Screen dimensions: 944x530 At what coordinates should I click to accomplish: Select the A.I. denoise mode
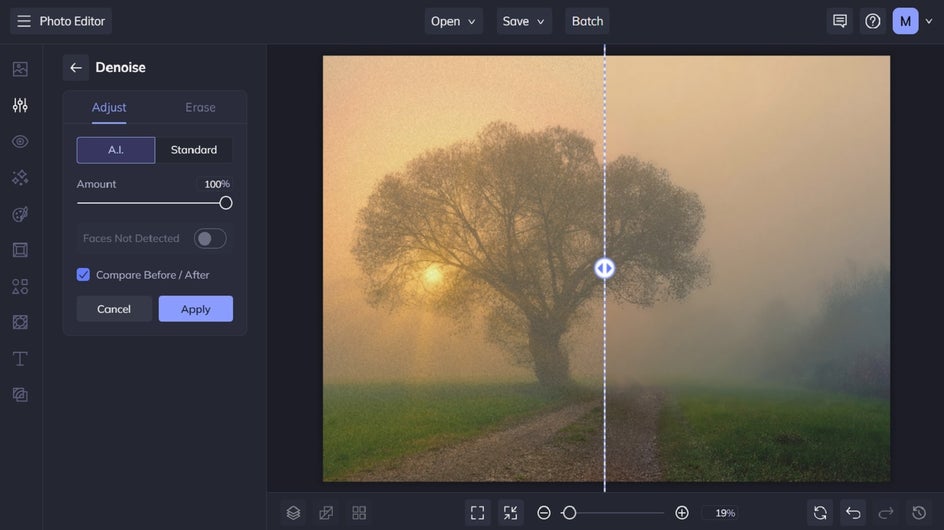pyautogui.click(x=116, y=150)
